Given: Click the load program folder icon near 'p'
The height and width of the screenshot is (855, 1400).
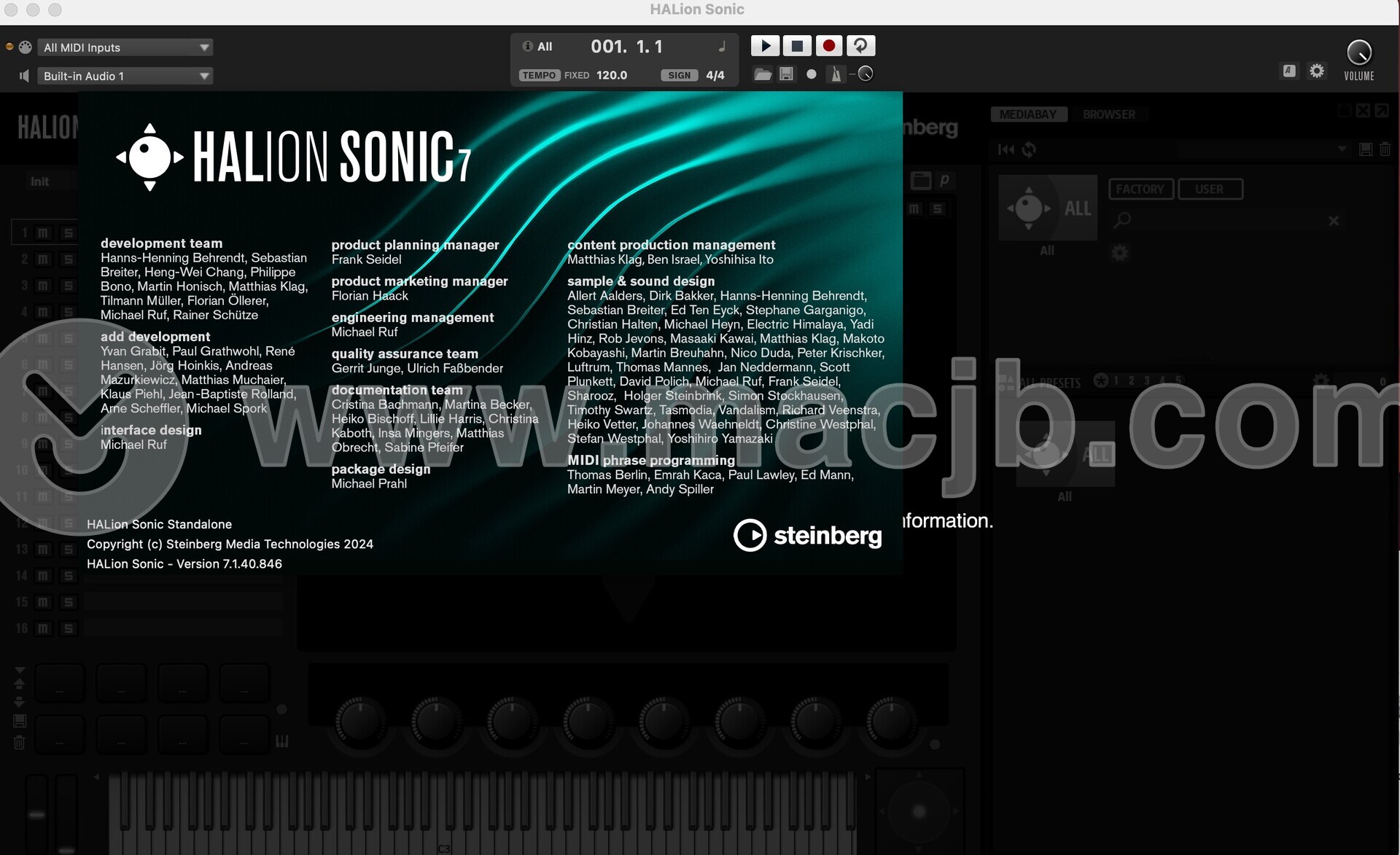Looking at the screenshot, I should 921,180.
